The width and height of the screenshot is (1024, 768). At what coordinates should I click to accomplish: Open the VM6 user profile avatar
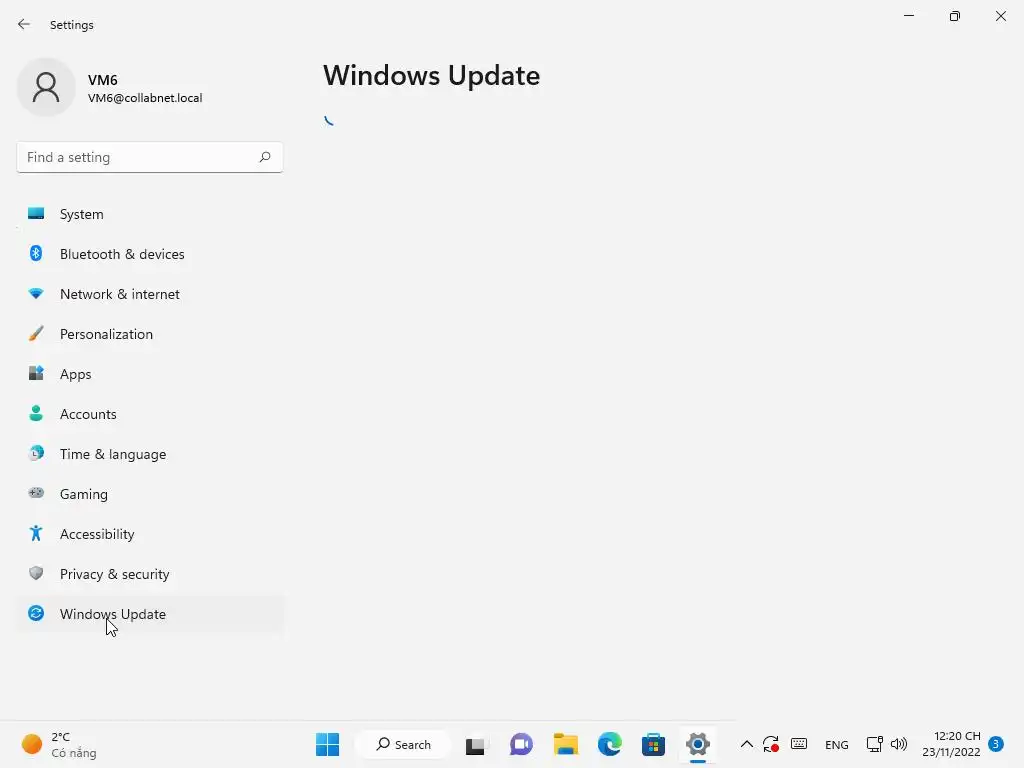46,87
